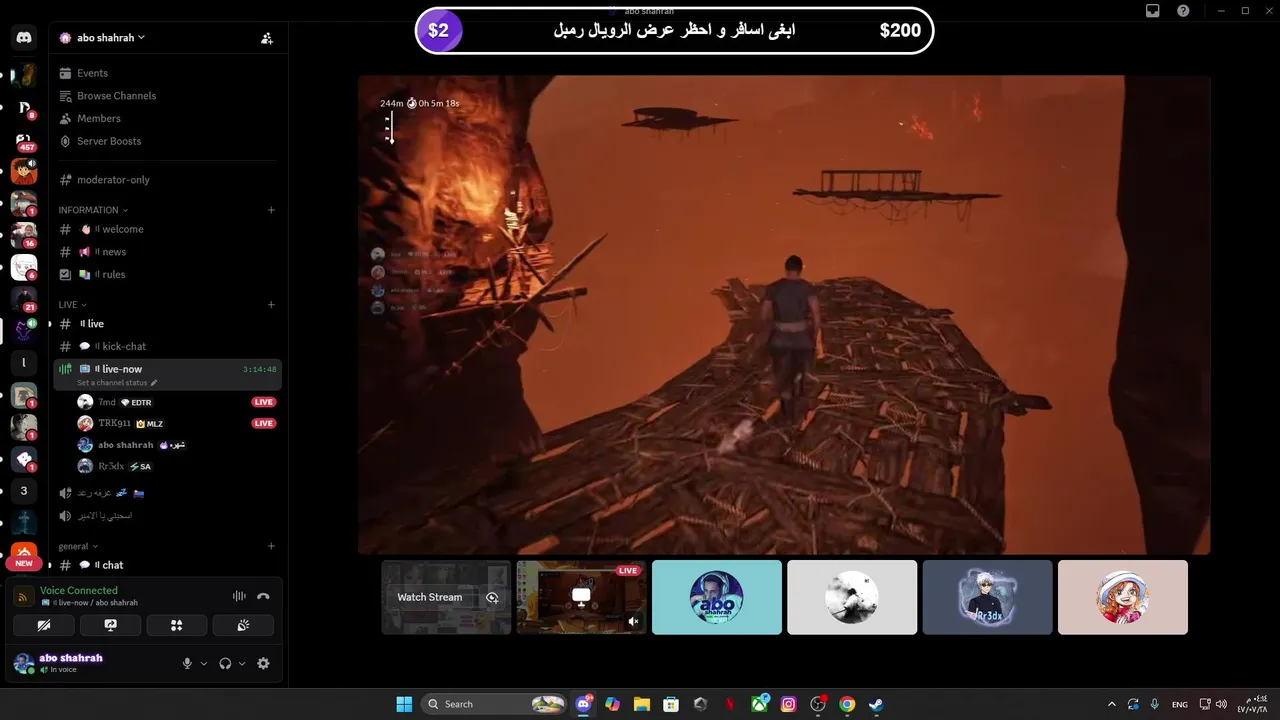Share your screen

click(x=110, y=625)
